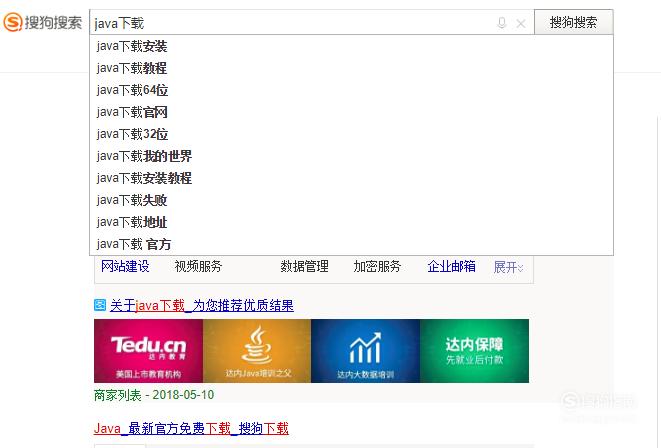The image size is (661, 448).
Task: Click the 搜狗搜索 search button
Action: pos(573,22)
